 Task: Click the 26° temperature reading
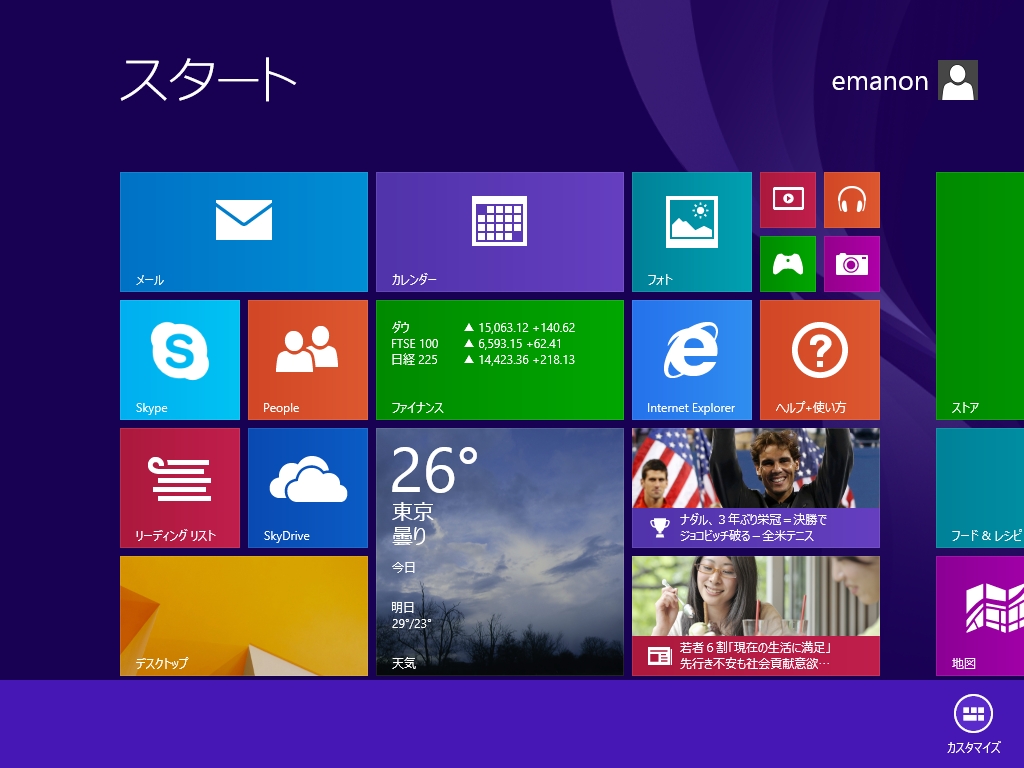(x=434, y=469)
